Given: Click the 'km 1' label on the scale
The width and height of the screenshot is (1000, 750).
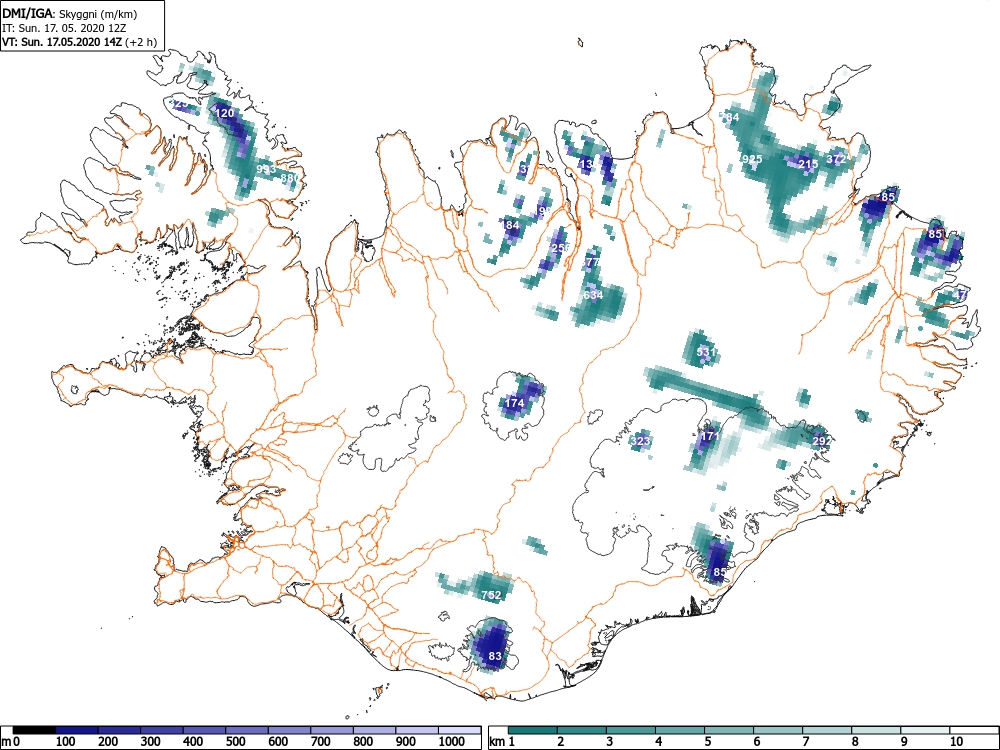Looking at the screenshot, I should tap(502, 742).
